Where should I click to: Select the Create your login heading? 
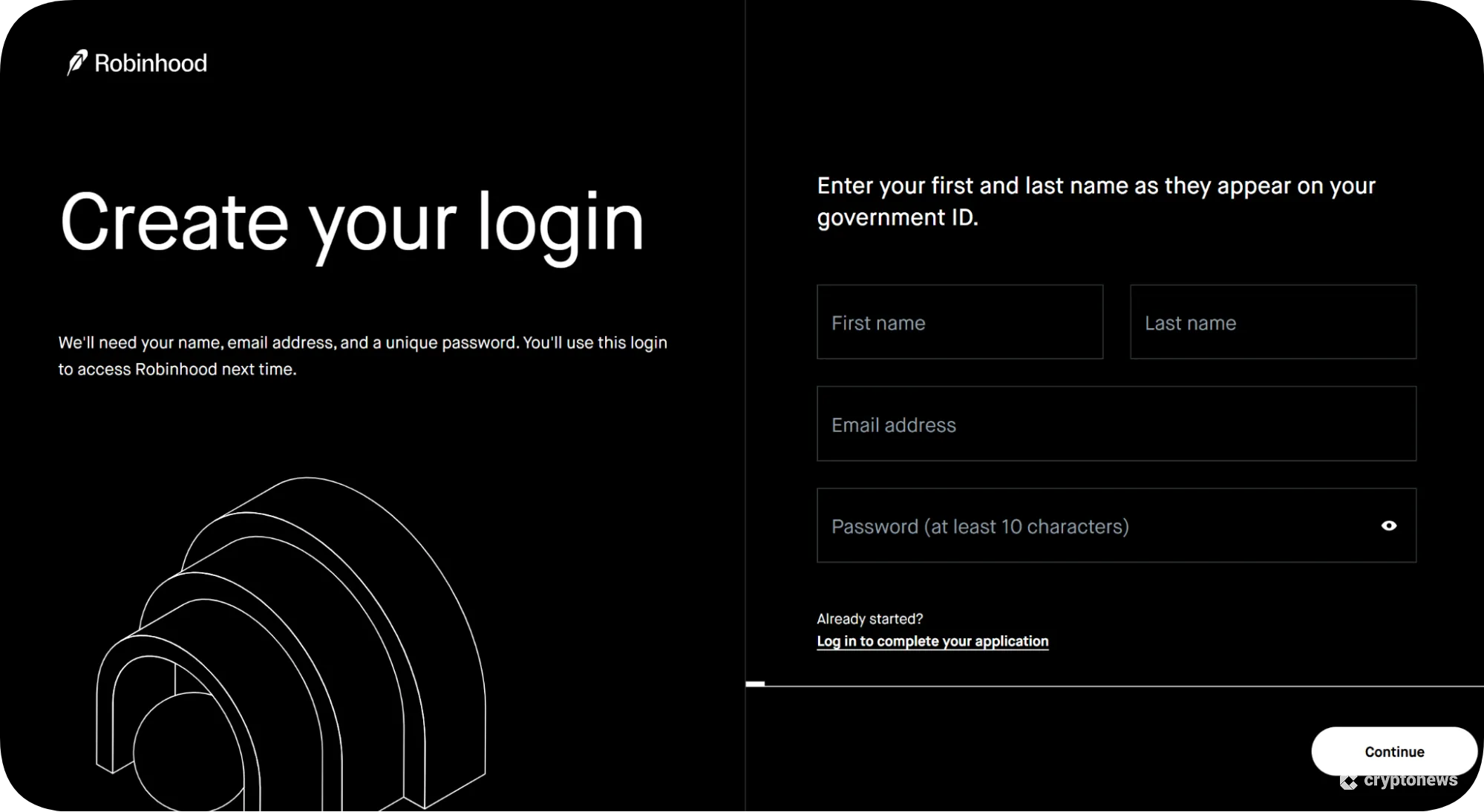pos(354,222)
